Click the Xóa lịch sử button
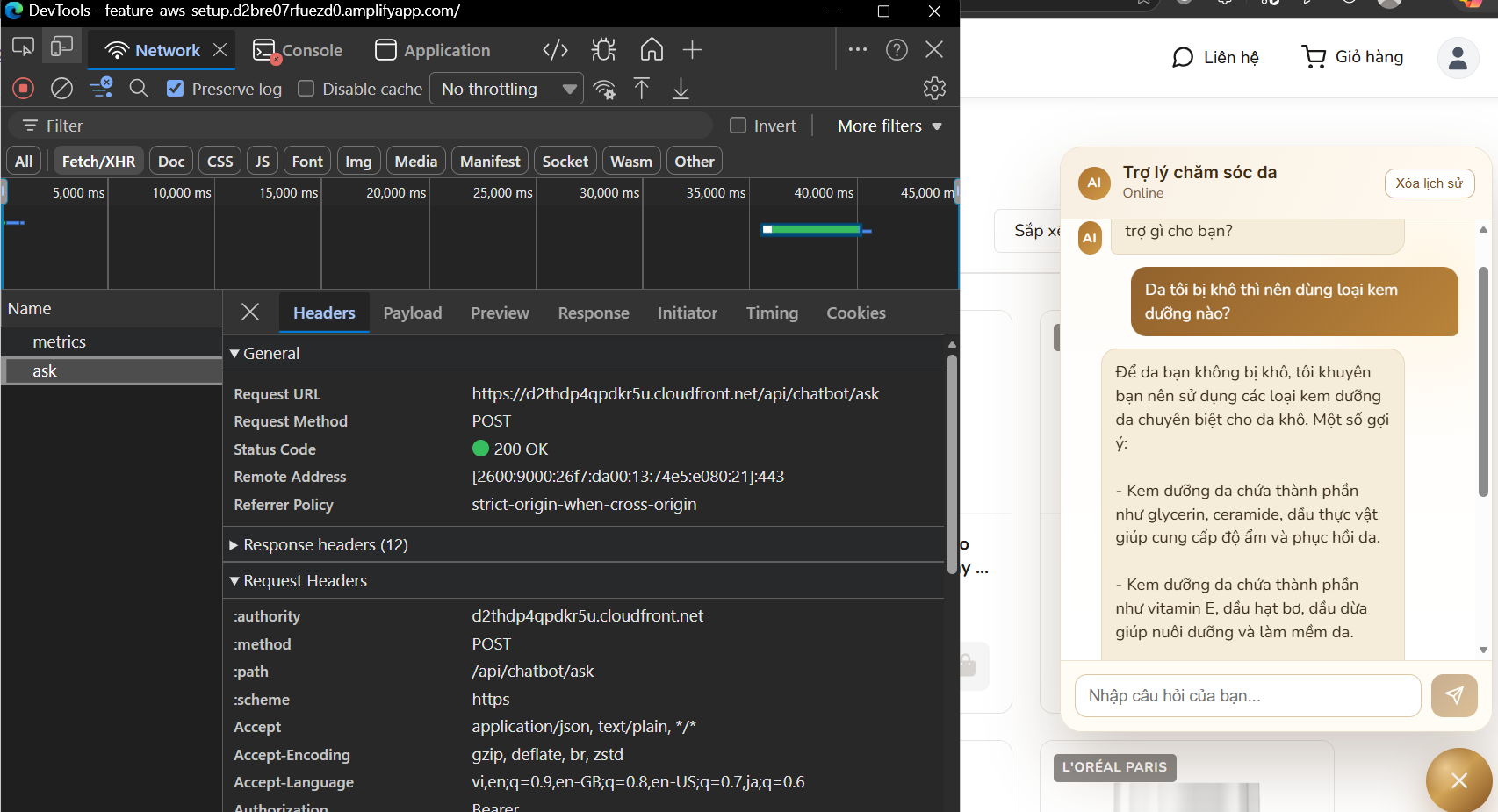 tap(1430, 183)
